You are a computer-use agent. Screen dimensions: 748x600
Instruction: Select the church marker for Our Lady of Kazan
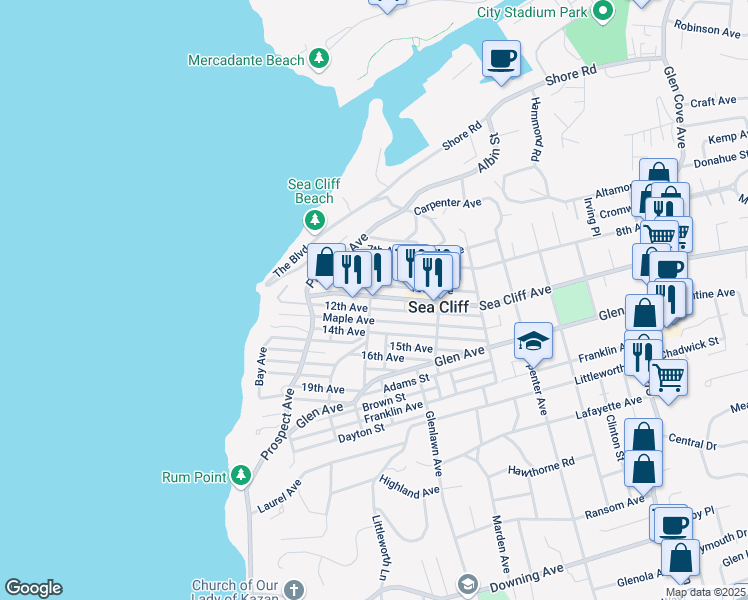(x=292, y=588)
